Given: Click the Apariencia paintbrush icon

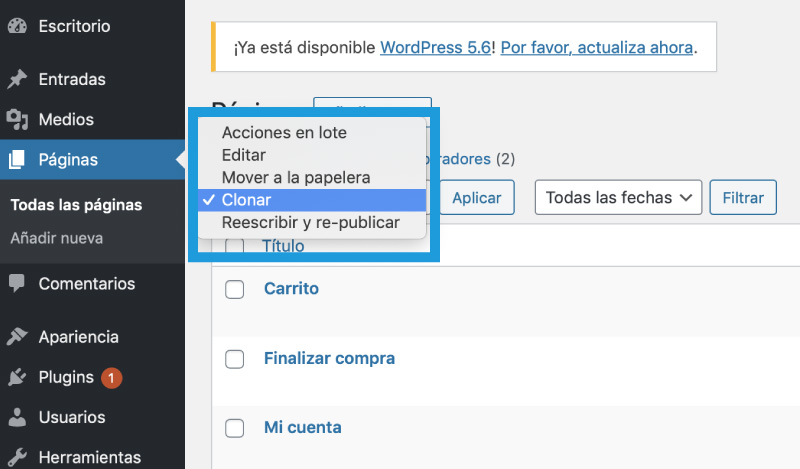Looking at the screenshot, I should click(17, 336).
